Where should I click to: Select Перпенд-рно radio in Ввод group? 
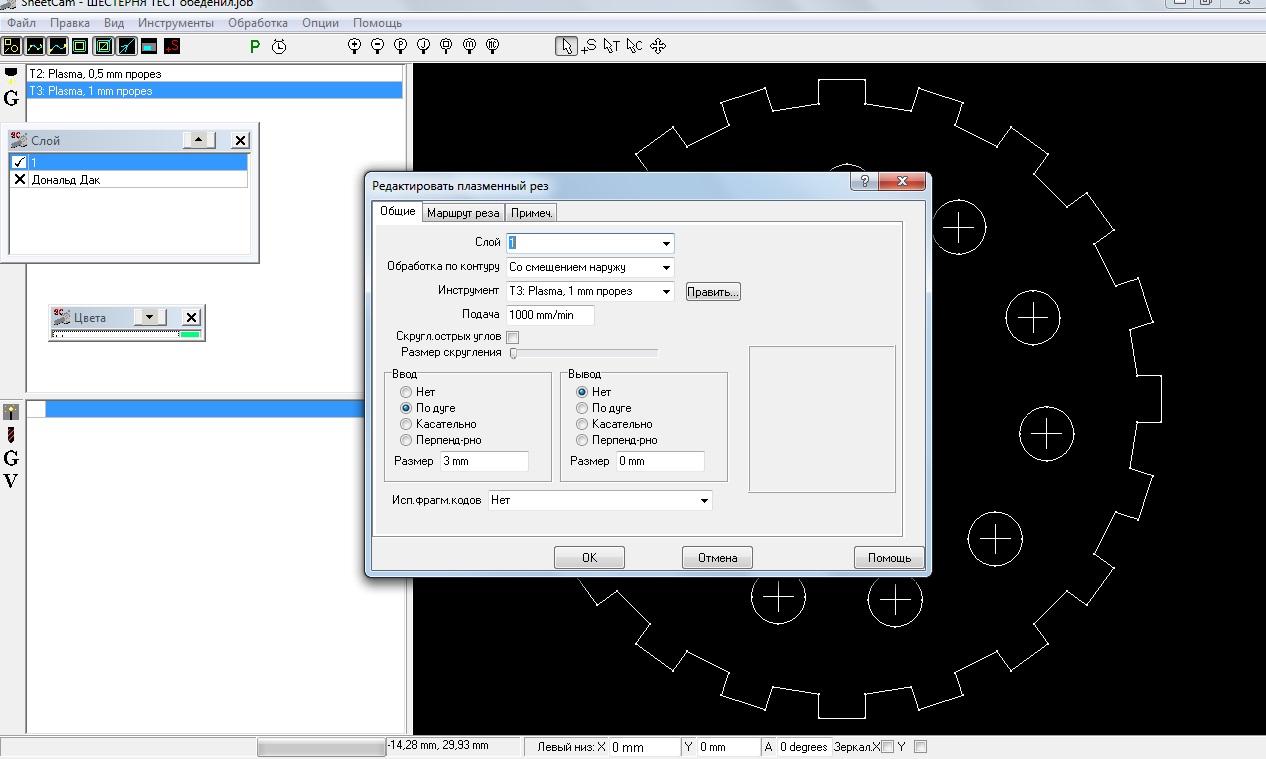(406, 440)
